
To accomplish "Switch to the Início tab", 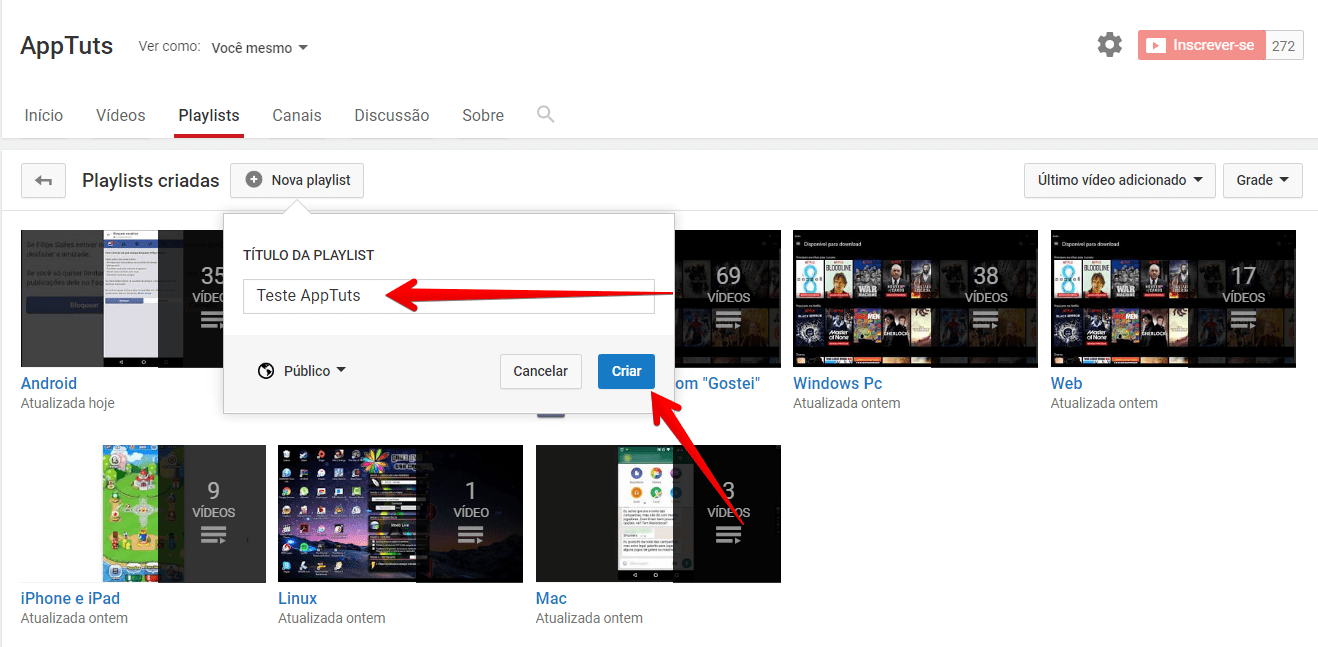I will 44,115.
